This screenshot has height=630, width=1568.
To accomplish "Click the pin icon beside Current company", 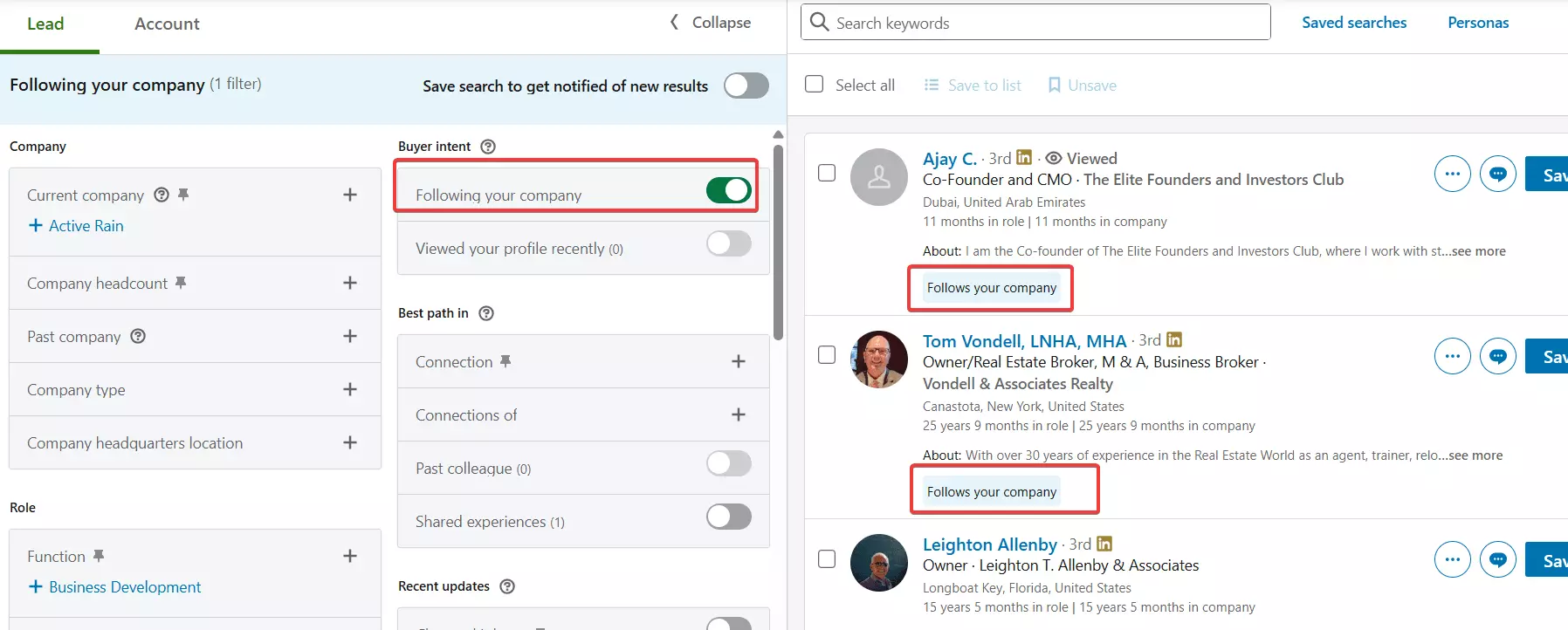I will pos(183,195).
